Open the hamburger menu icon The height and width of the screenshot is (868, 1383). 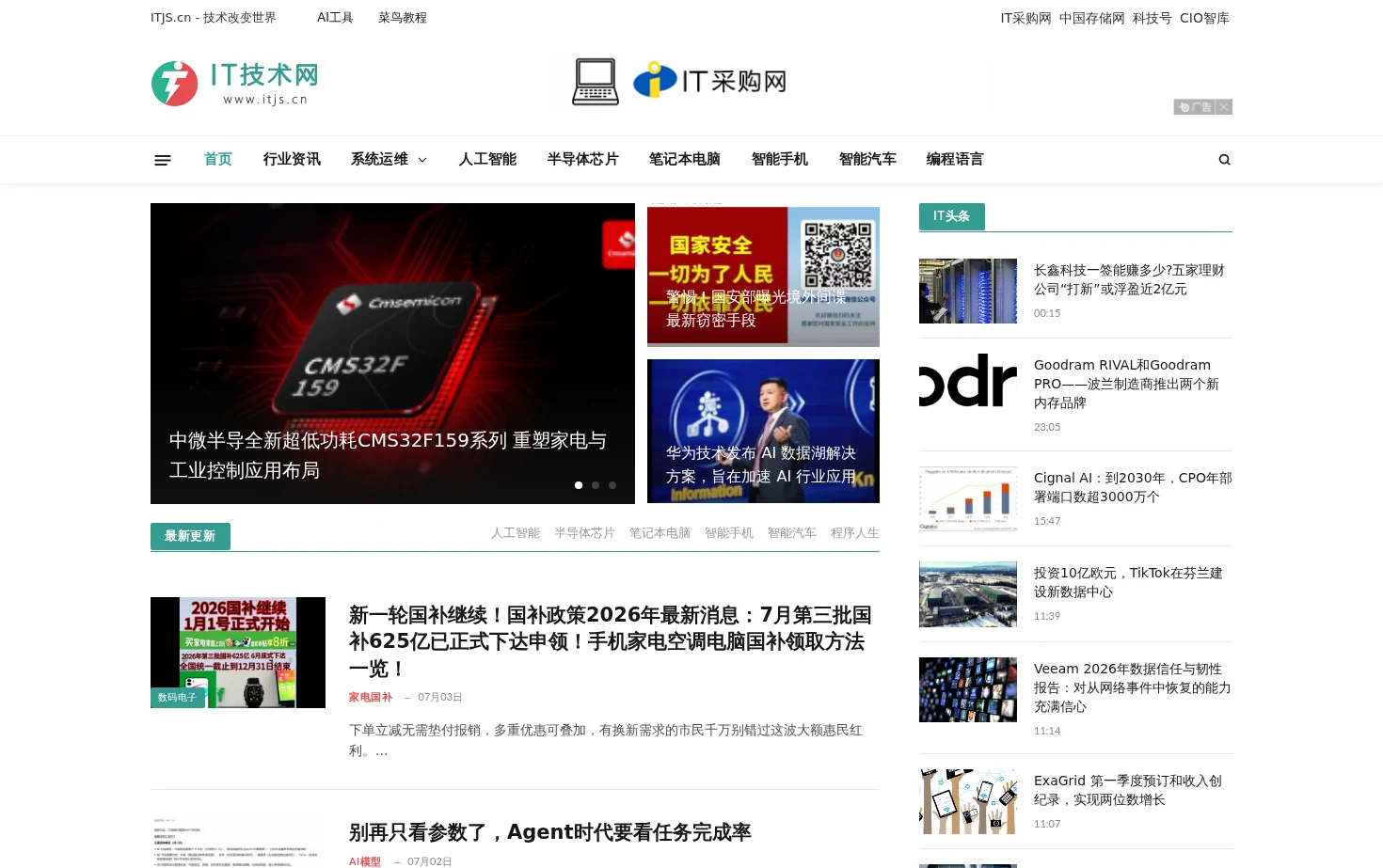point(163,160)
